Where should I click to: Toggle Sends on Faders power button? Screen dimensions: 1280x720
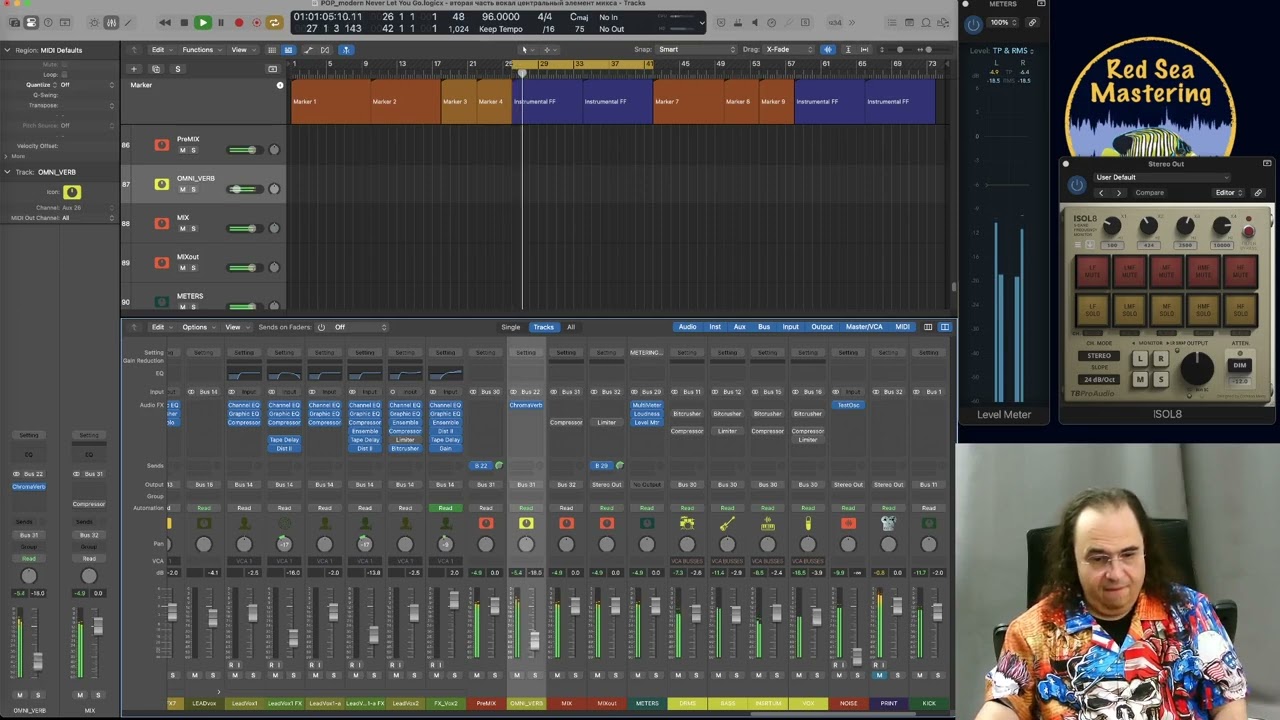(x=321, y=327)
